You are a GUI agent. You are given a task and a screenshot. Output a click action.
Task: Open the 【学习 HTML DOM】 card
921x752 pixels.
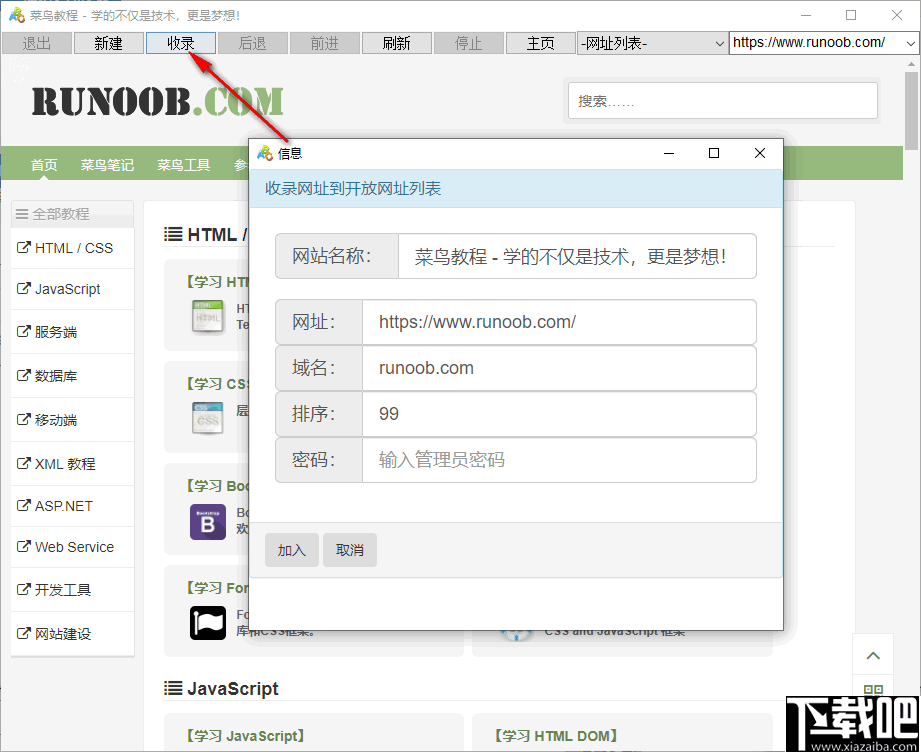tap(622, 733)
